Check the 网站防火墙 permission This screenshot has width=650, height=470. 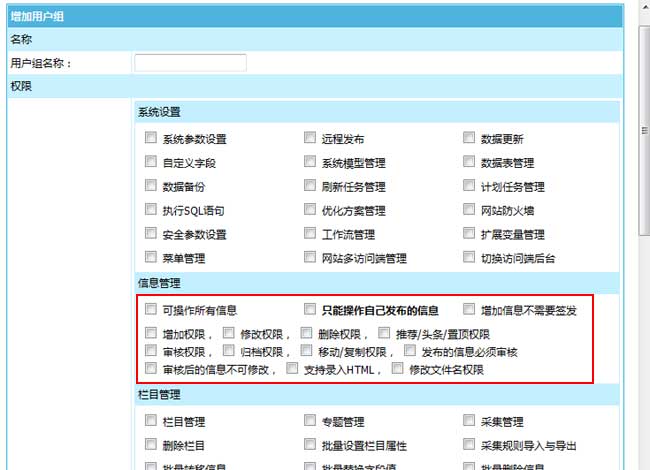(471, 210)
